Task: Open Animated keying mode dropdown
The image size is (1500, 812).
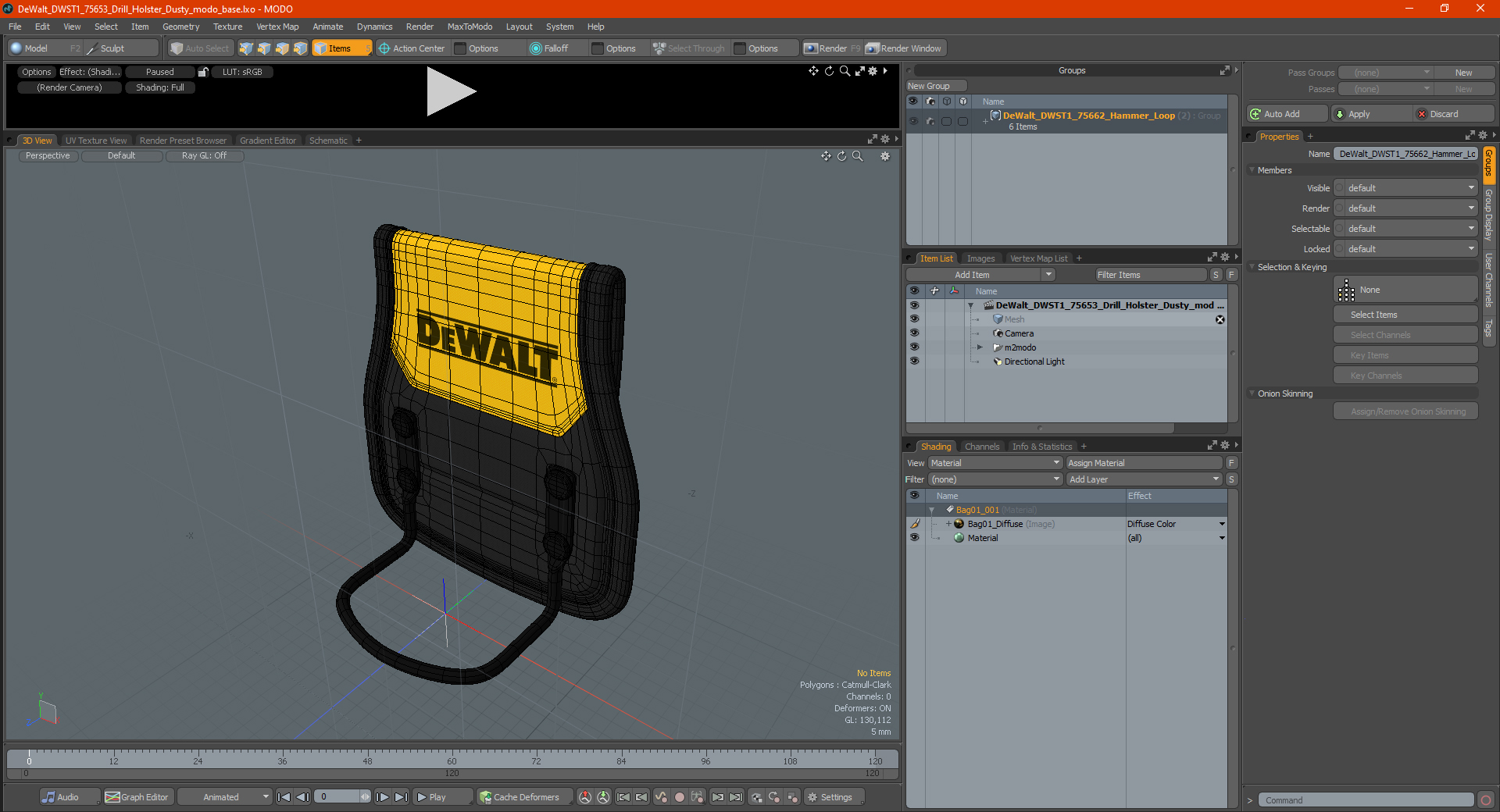Action: click(x=225, y=797)
